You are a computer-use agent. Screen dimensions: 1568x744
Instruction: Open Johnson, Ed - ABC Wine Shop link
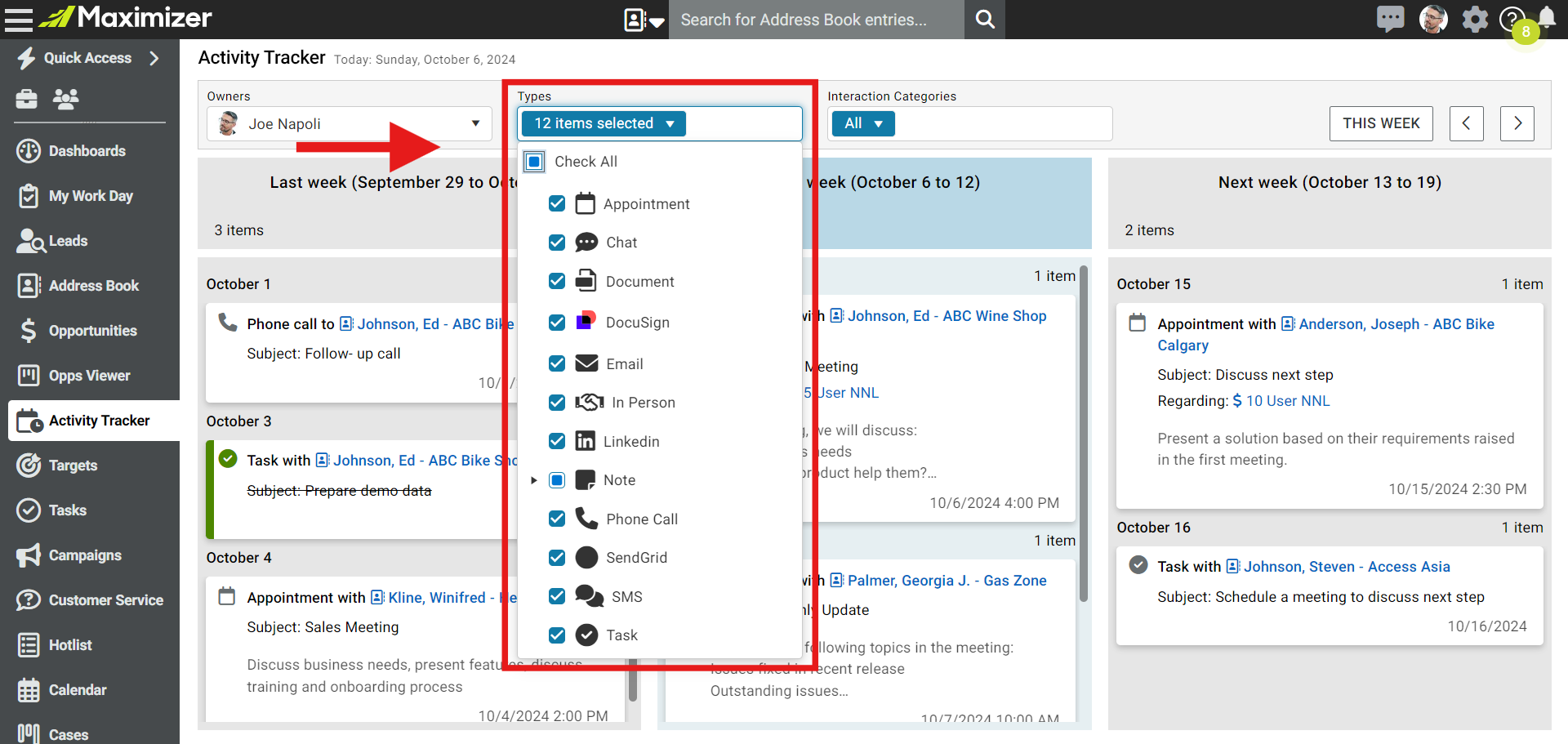[x=947, y=316]
